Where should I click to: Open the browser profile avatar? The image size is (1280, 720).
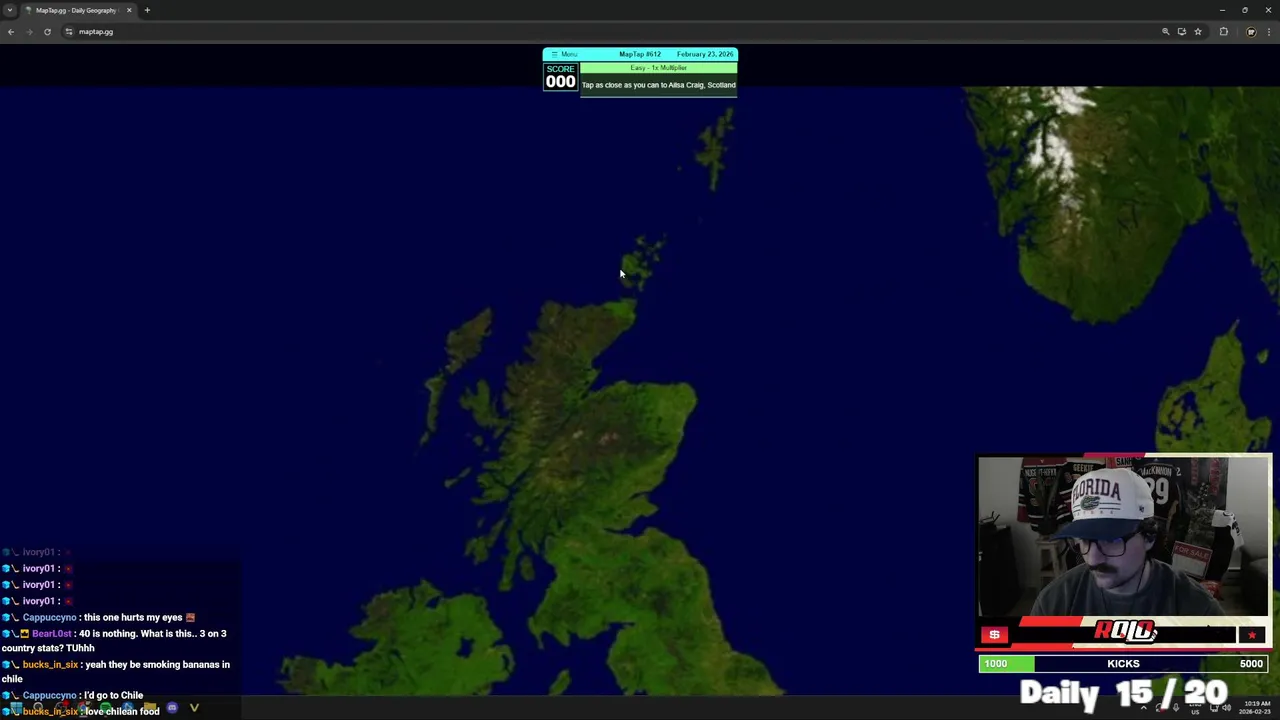[x=1250, y=32]
